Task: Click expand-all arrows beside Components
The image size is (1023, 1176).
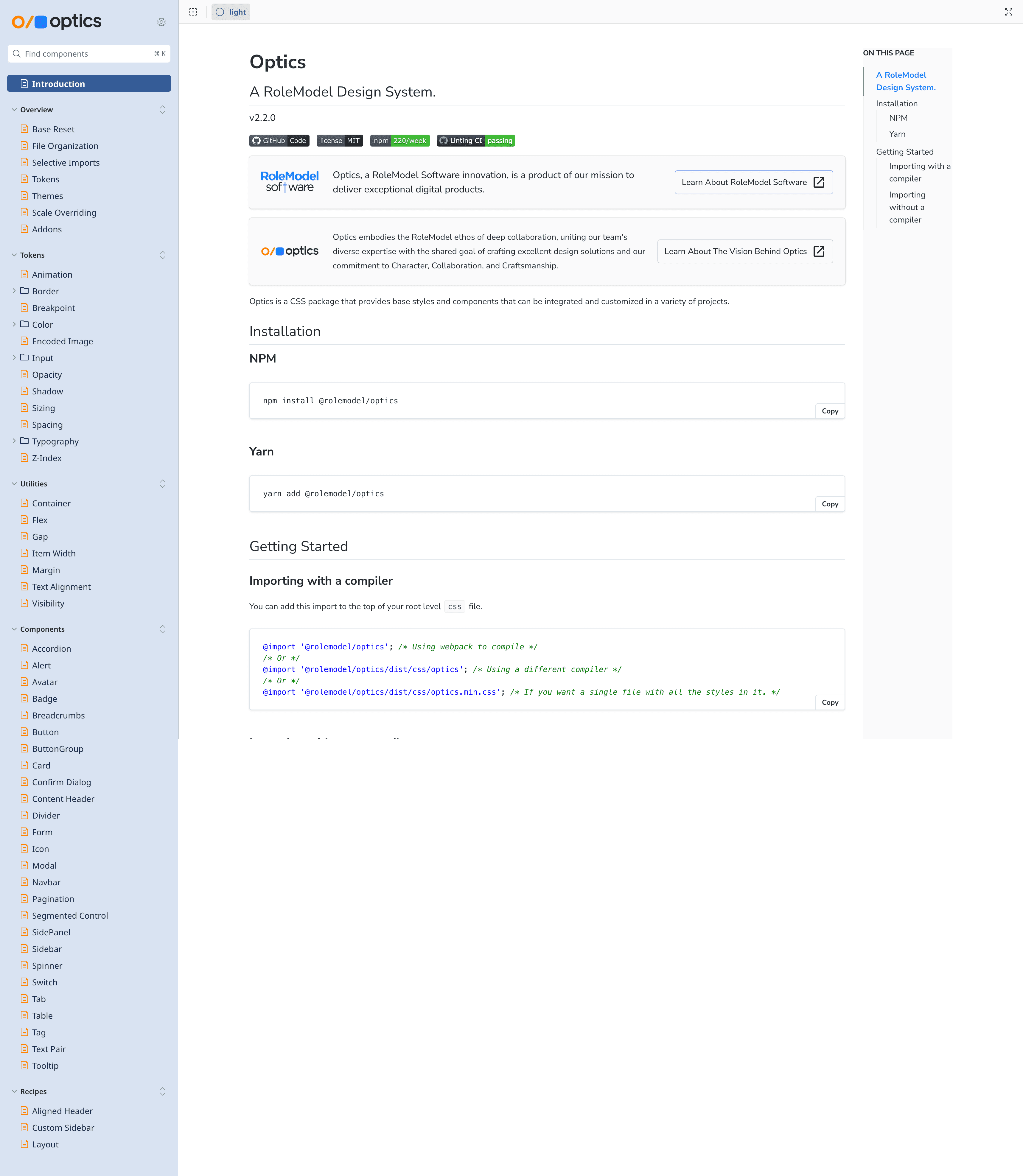Action: (163, 630)
